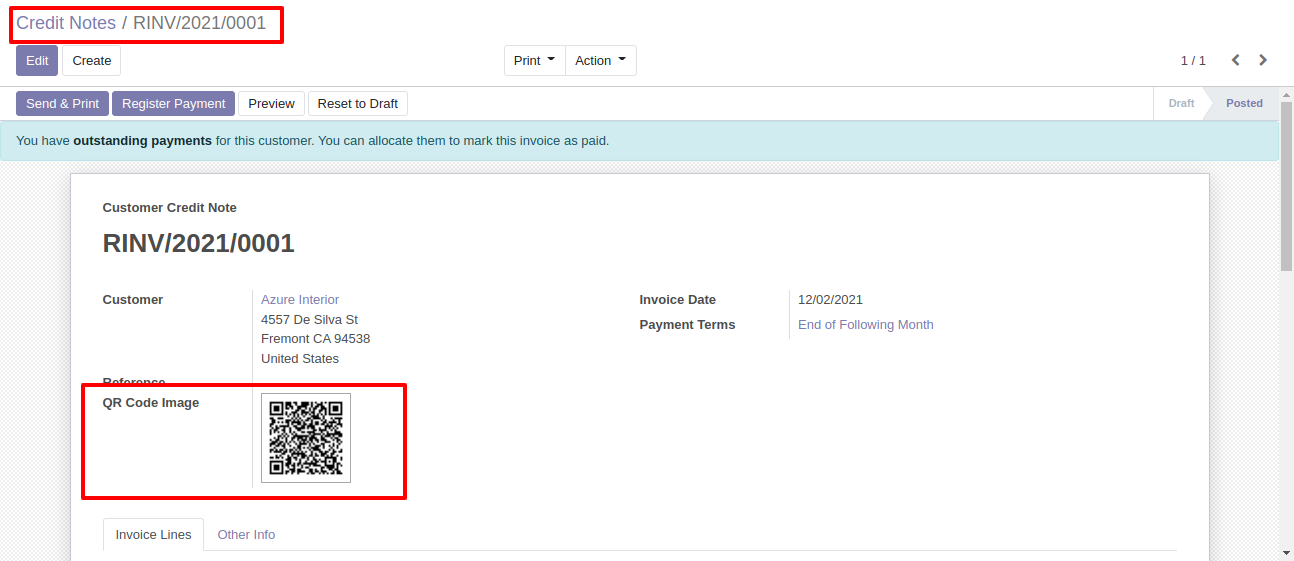The width and height of the screenshot is (1294, 561).
Task: Switch to the Other Info tab
Action: pyautogui.click(x=246, y=535)
